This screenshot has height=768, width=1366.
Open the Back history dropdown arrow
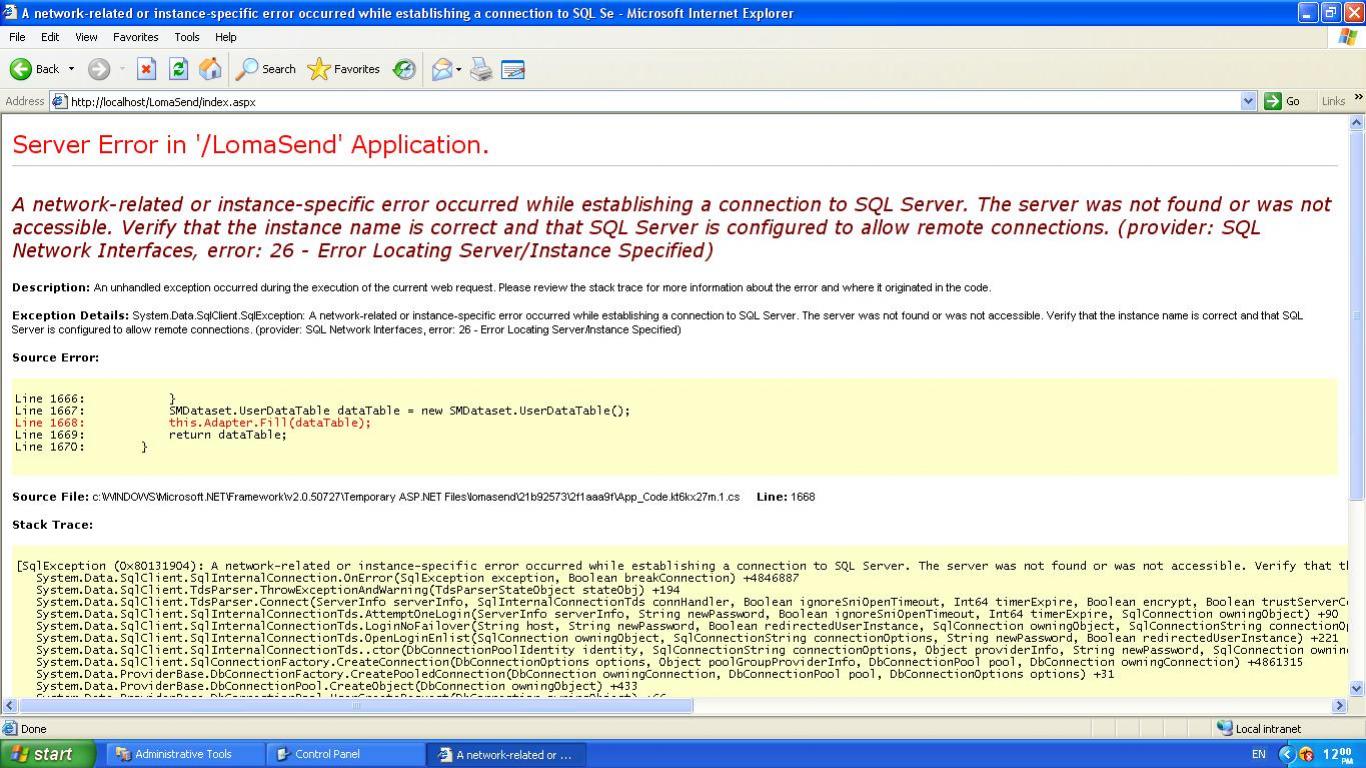(x=71, y=69)
